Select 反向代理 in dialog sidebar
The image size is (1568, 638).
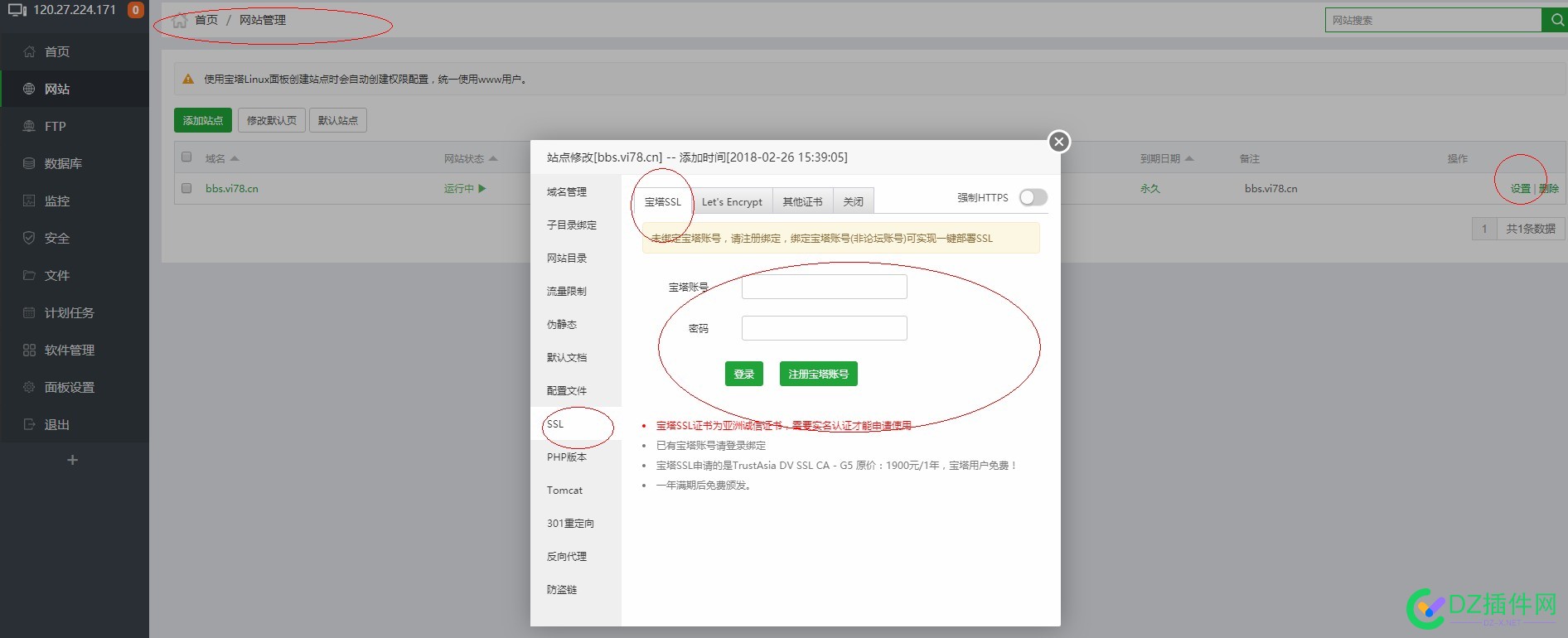[x=576, y=556]
